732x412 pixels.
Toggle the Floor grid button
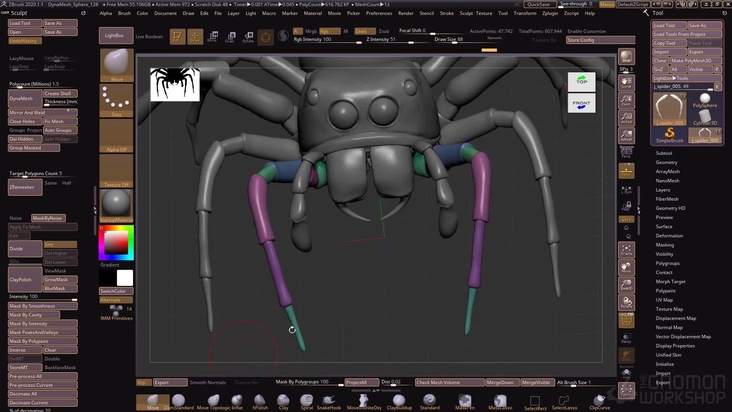[626, 171]
